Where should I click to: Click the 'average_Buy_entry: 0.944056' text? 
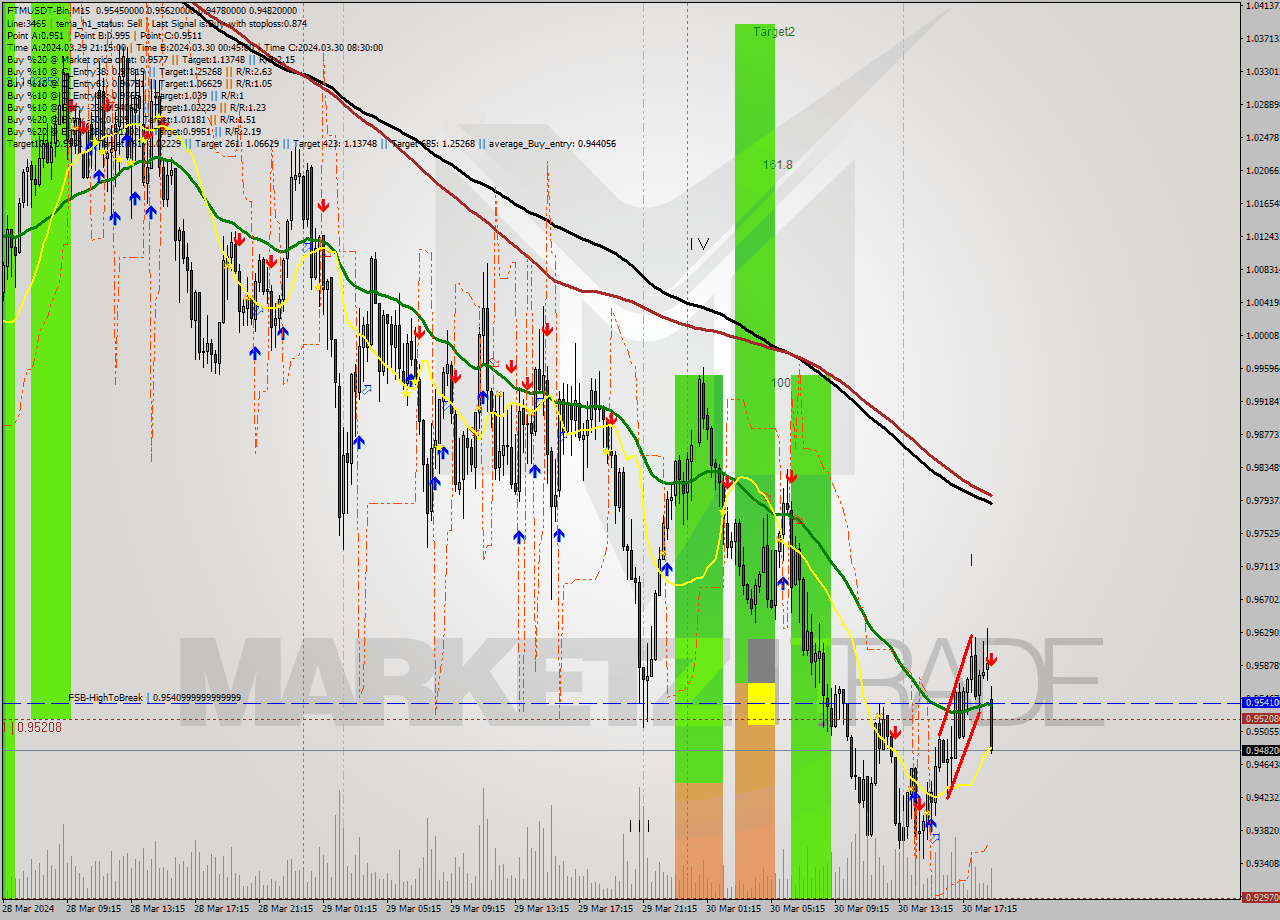coord(552,143)
